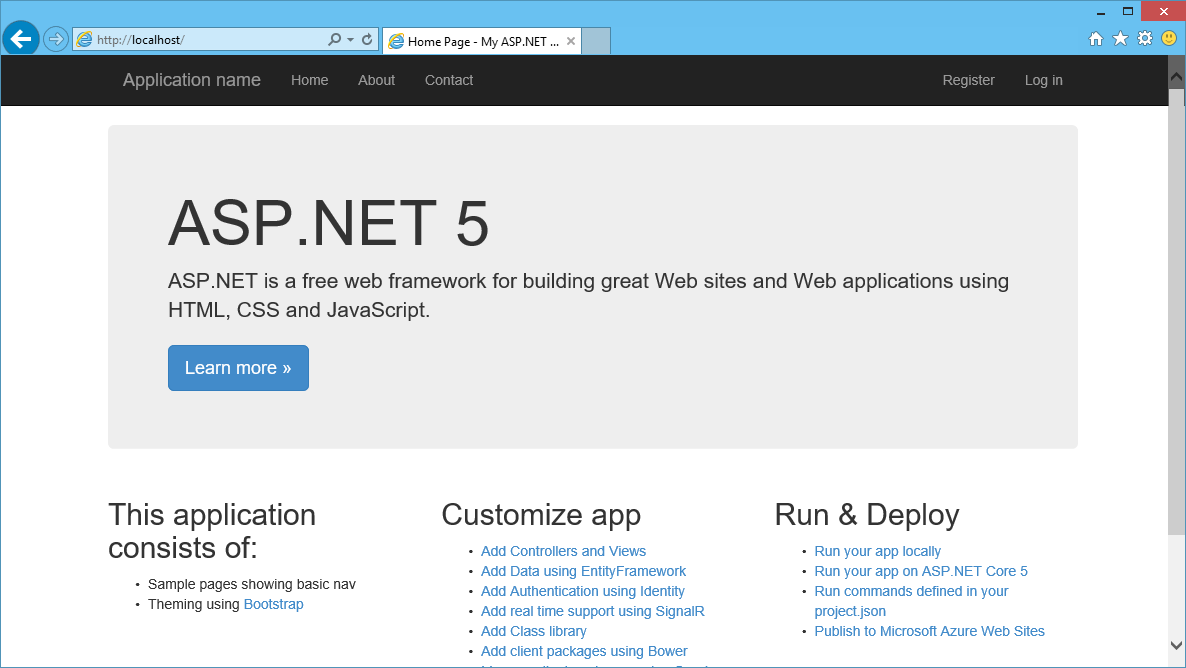Open the Tools gear icon
Image resolution: width=1186 pixels, height=668 pixels.
[x=1145, y=39]
